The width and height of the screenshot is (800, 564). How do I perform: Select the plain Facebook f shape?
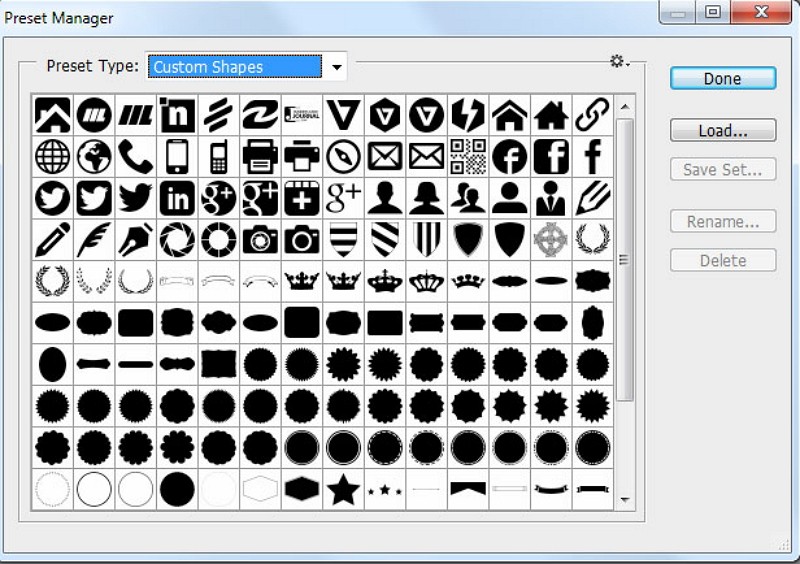tap(592, 157)
